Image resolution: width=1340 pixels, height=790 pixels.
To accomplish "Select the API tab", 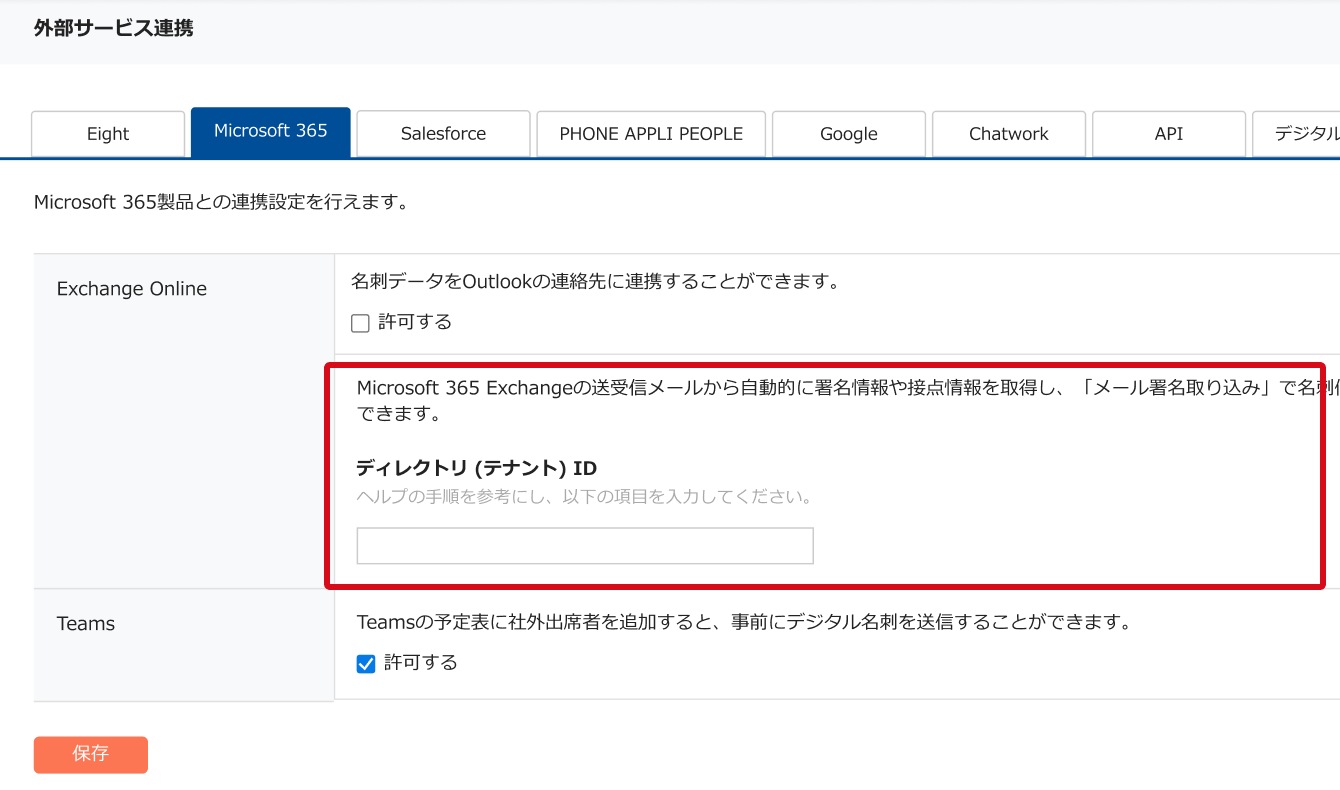I will (x=1168, y=134).
